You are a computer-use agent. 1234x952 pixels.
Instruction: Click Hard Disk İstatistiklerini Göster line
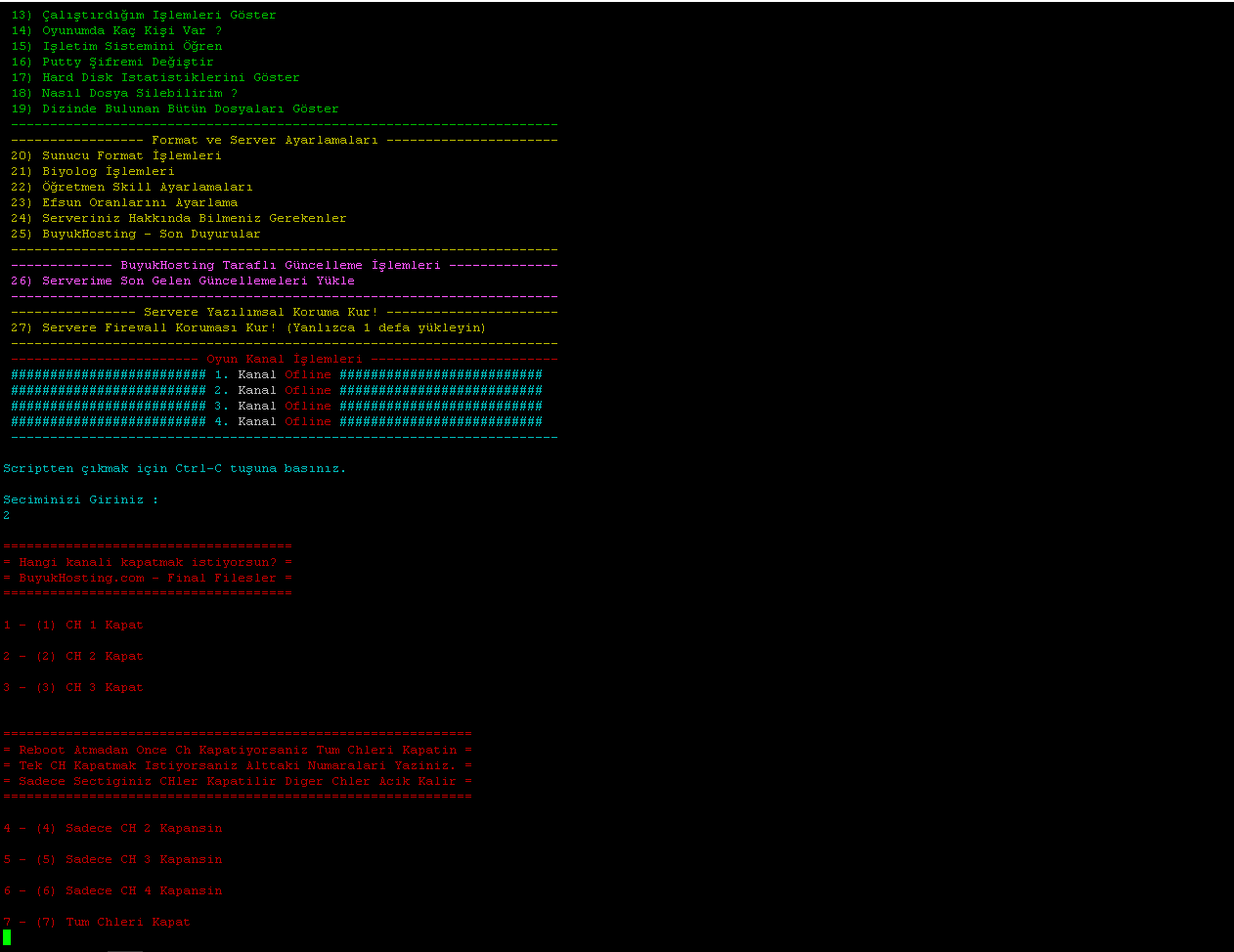click(x=155, y=78)
